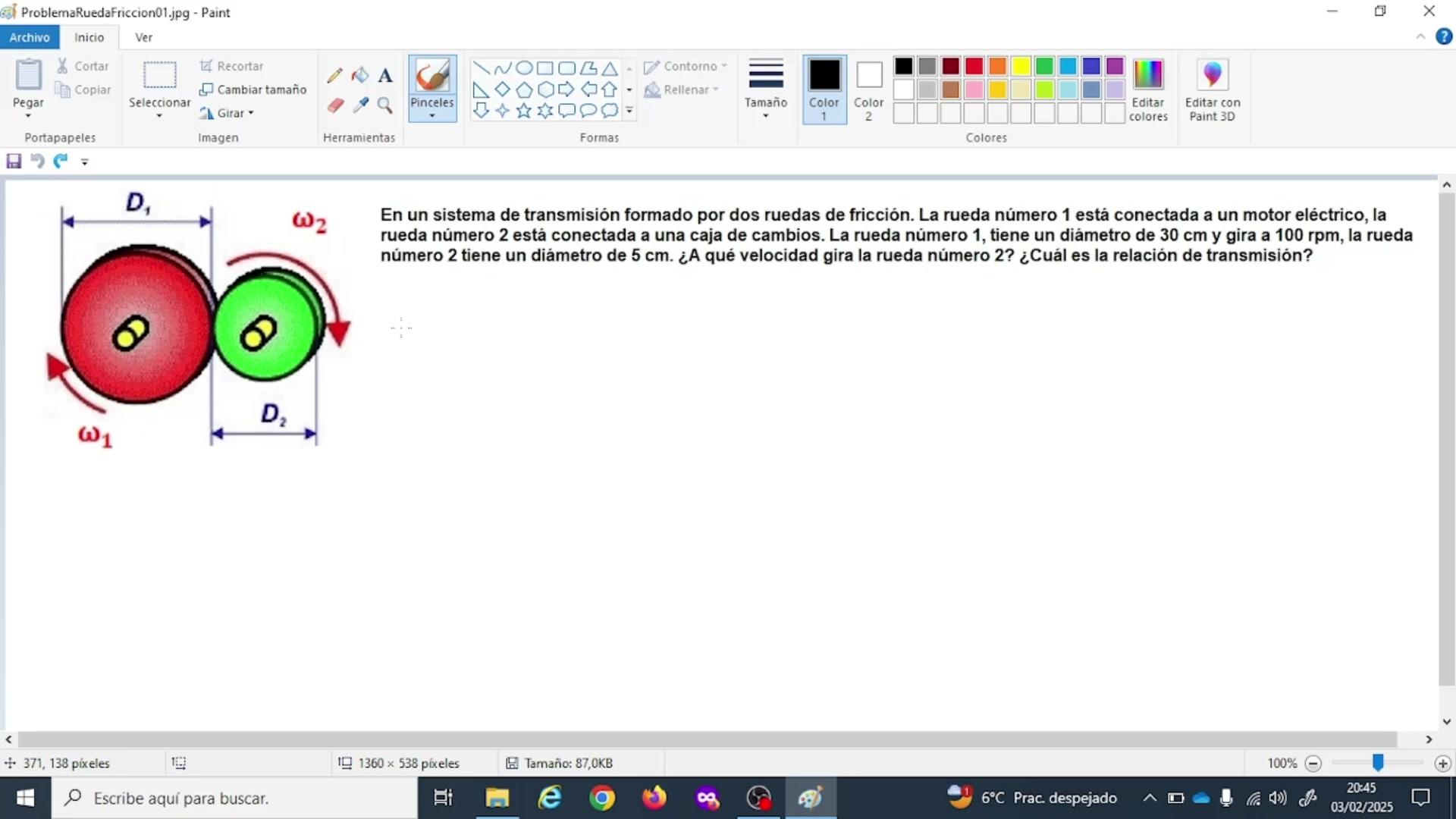
Task: Select the Fill with color bucket tool
Action: coord(360,75)
